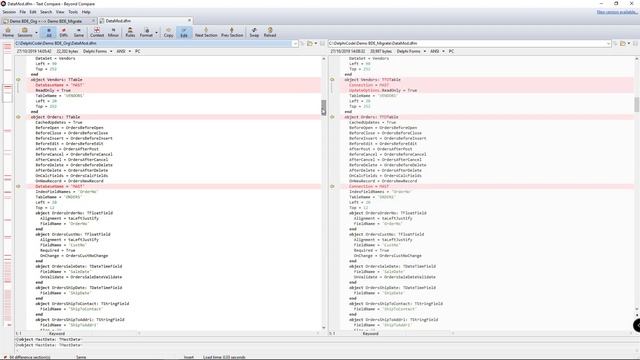Toggle the Minor differences button
This screenshot has height=360, width=640.
[113, 32]
